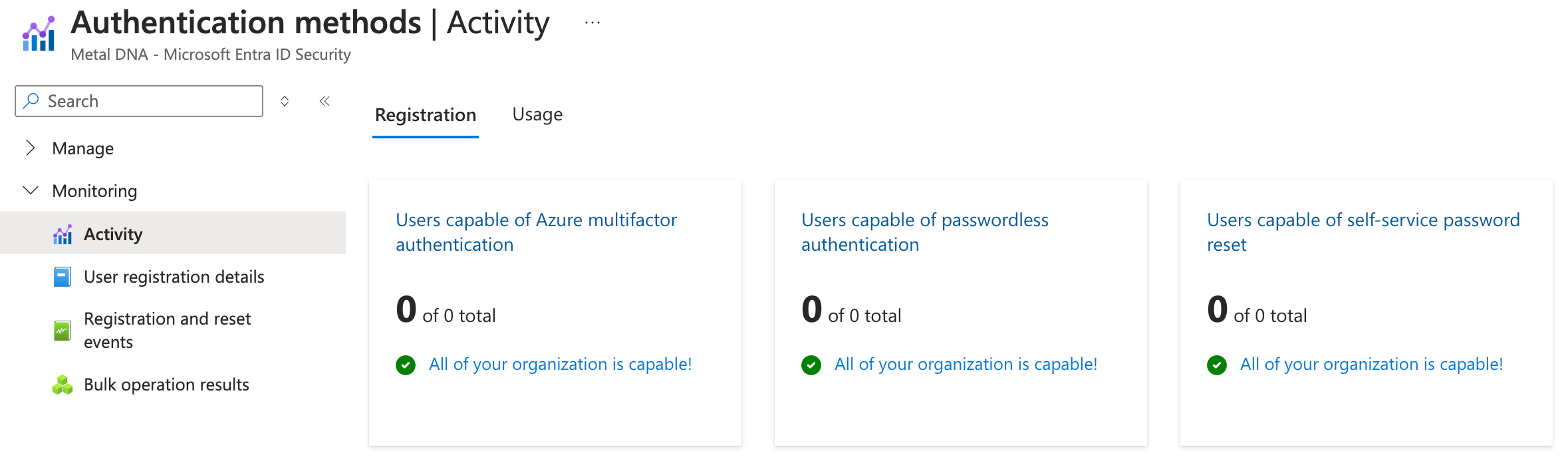Click the Registration and reset events icon
Viewport: 1568px width, 459px height.
coord(63,331)
